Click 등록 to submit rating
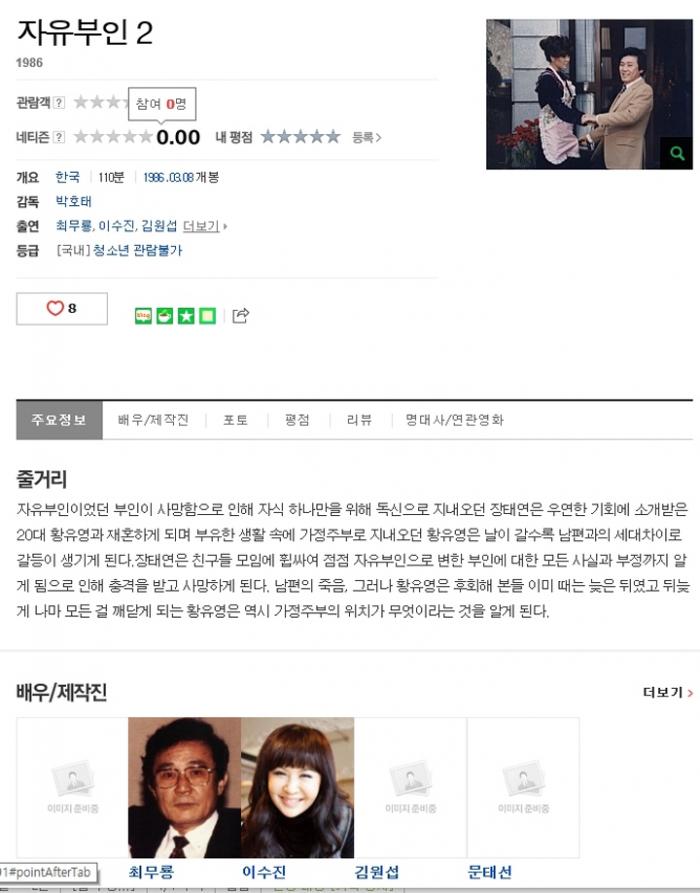The height and width of the screenshot is (893, 700). point(366,137)
